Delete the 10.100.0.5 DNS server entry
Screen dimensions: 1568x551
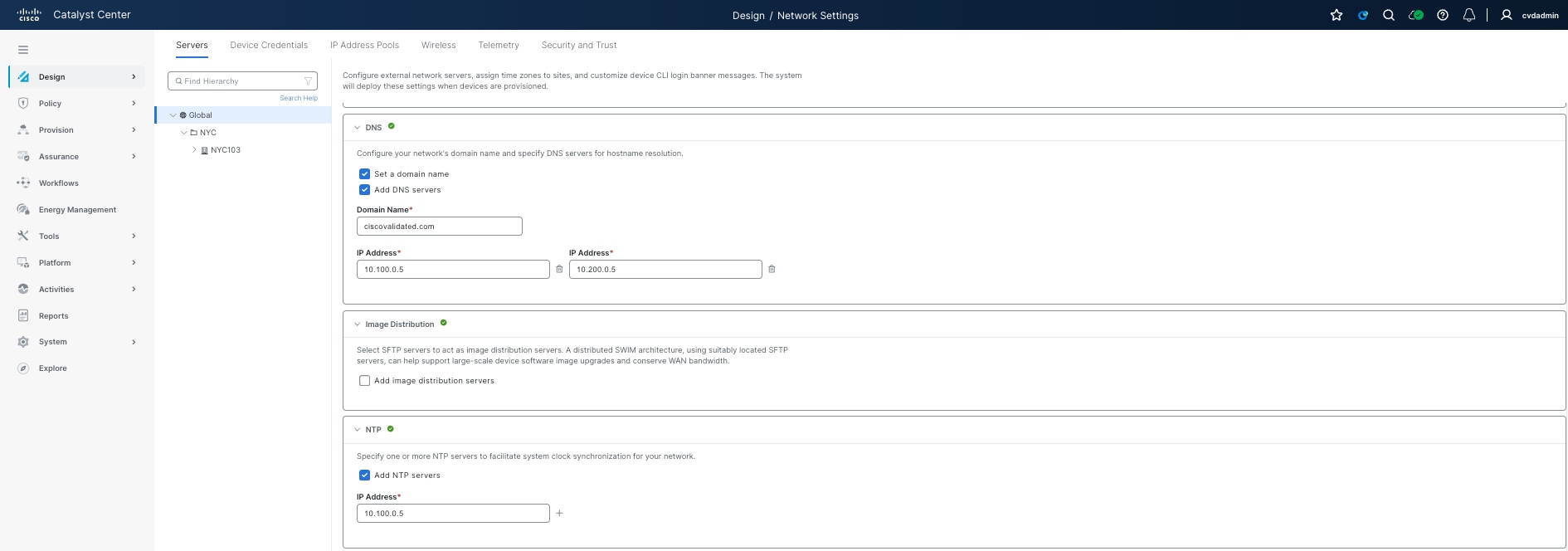(559, 269)
